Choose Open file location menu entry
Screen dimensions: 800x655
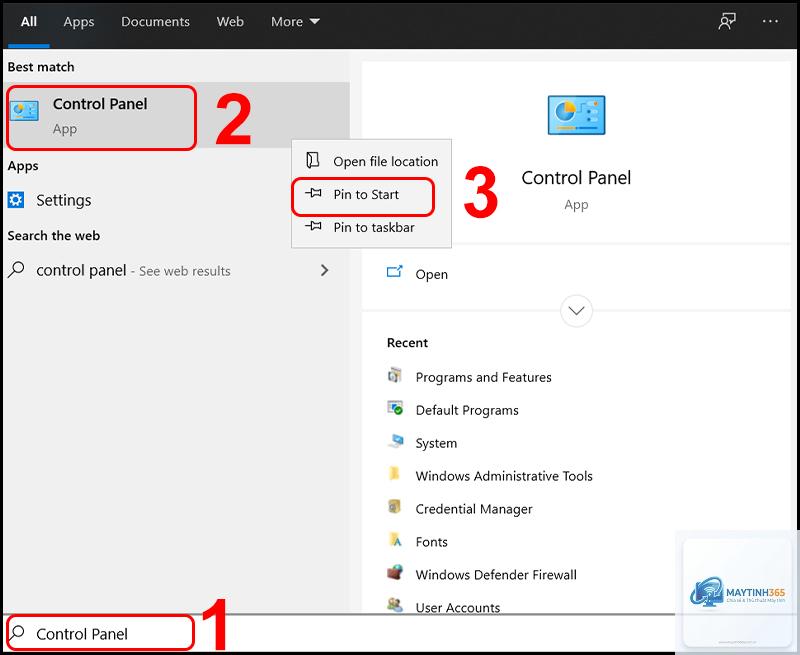click(x=371, y=161)
